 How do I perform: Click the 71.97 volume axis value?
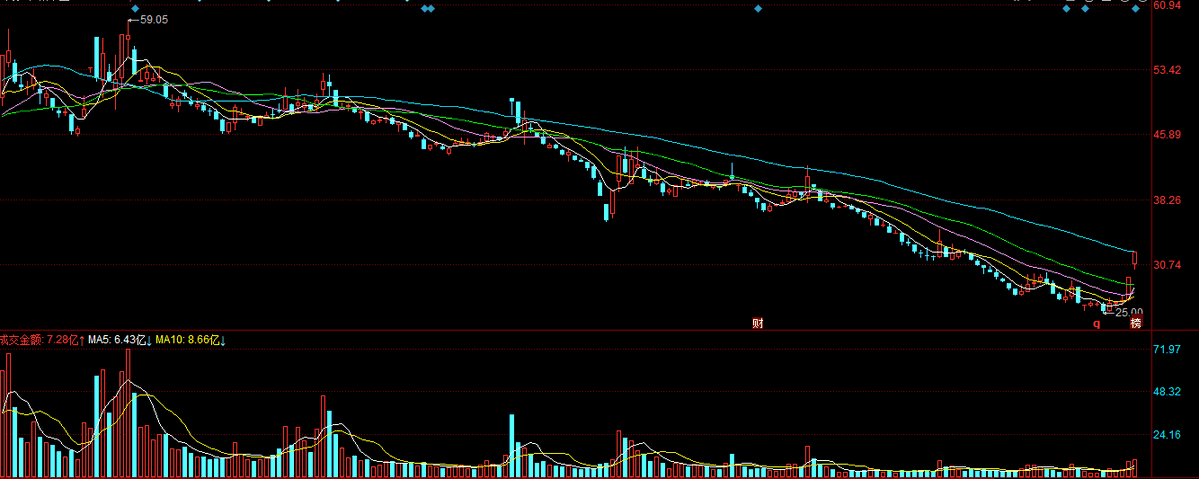click(x=1168, y=350)
